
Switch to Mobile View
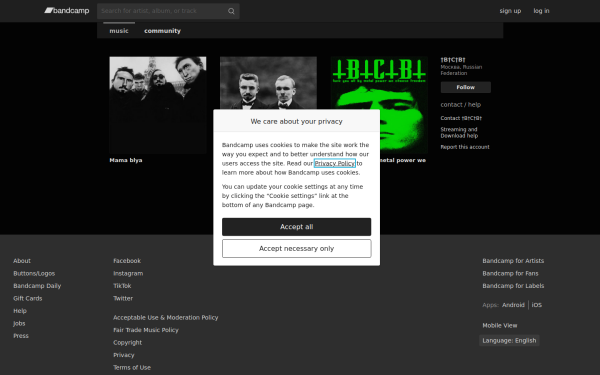click(x=499, y=326)
